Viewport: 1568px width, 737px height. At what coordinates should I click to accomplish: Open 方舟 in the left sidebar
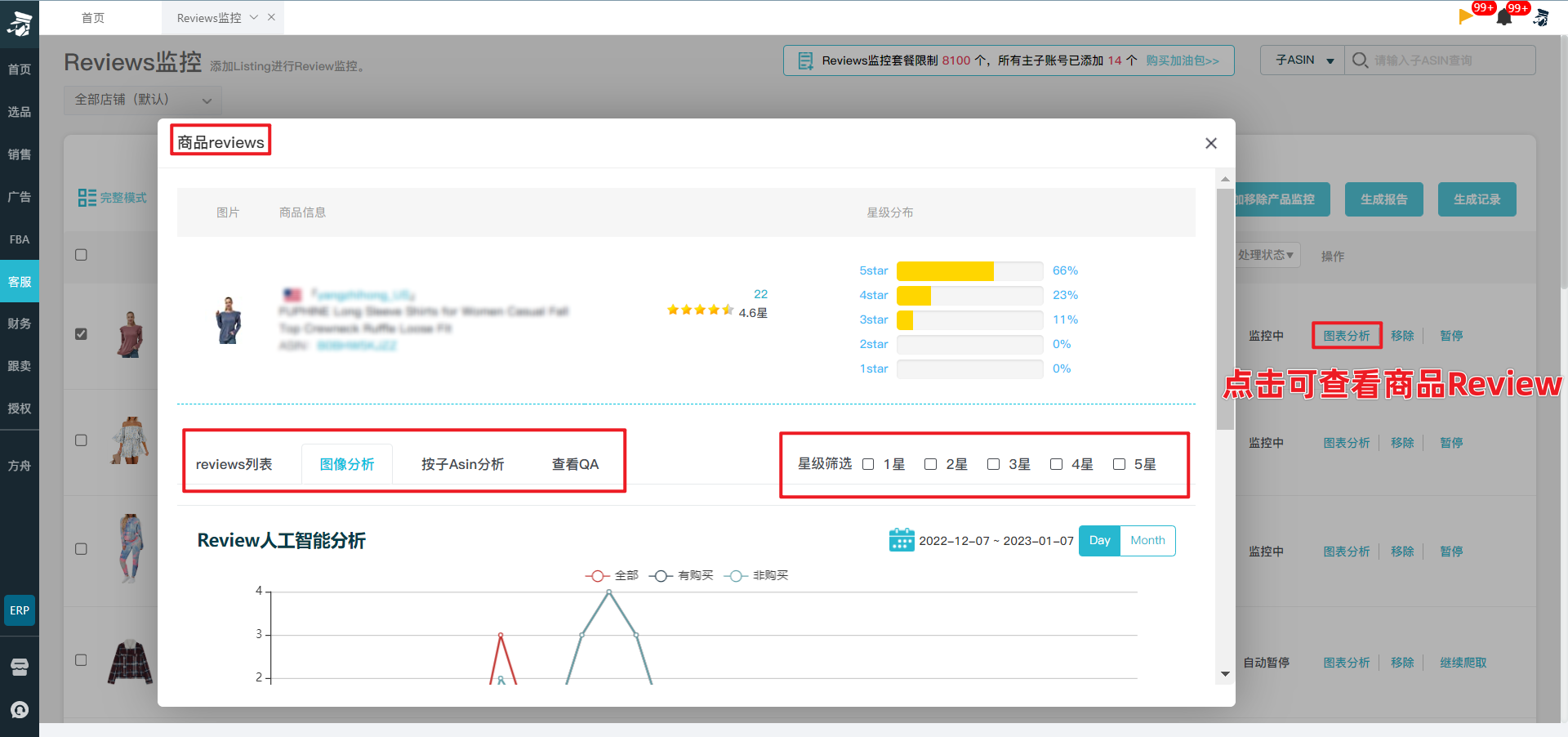[20, 466]
